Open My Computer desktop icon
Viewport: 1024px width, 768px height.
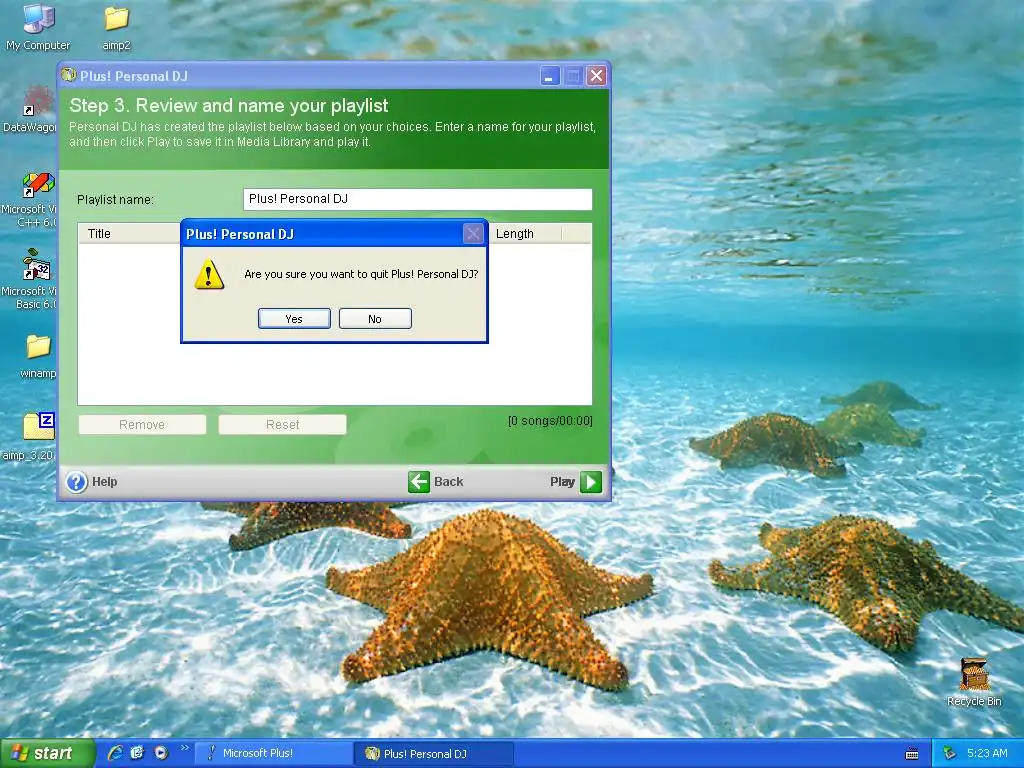38,27
